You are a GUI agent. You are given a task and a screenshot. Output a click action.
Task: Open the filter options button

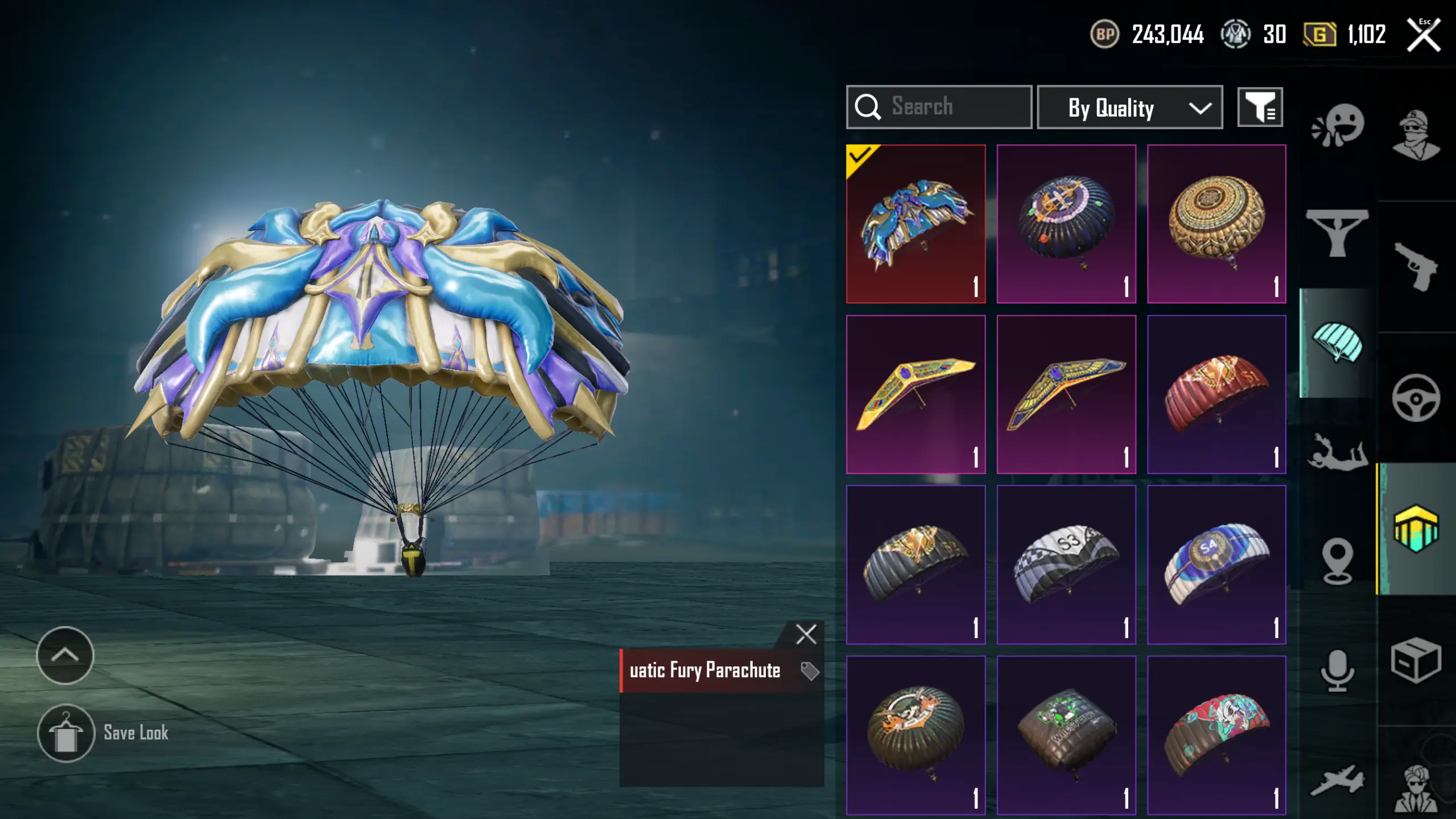[x=1260, y=107]
